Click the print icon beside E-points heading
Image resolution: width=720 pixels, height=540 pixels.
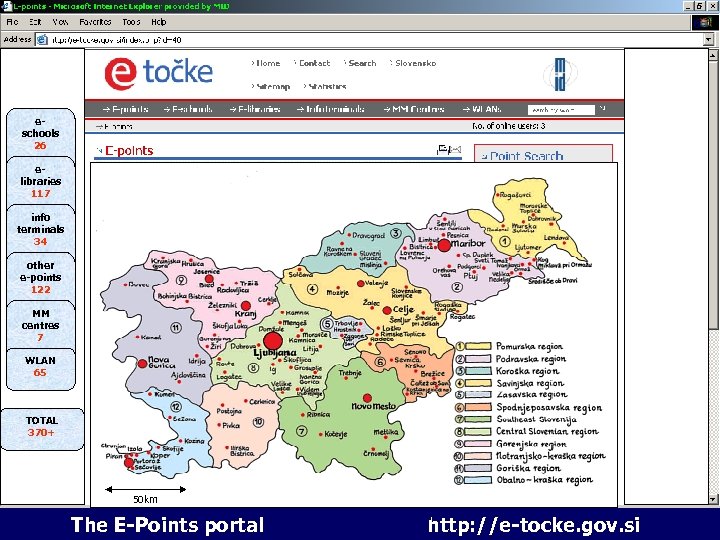443,149
